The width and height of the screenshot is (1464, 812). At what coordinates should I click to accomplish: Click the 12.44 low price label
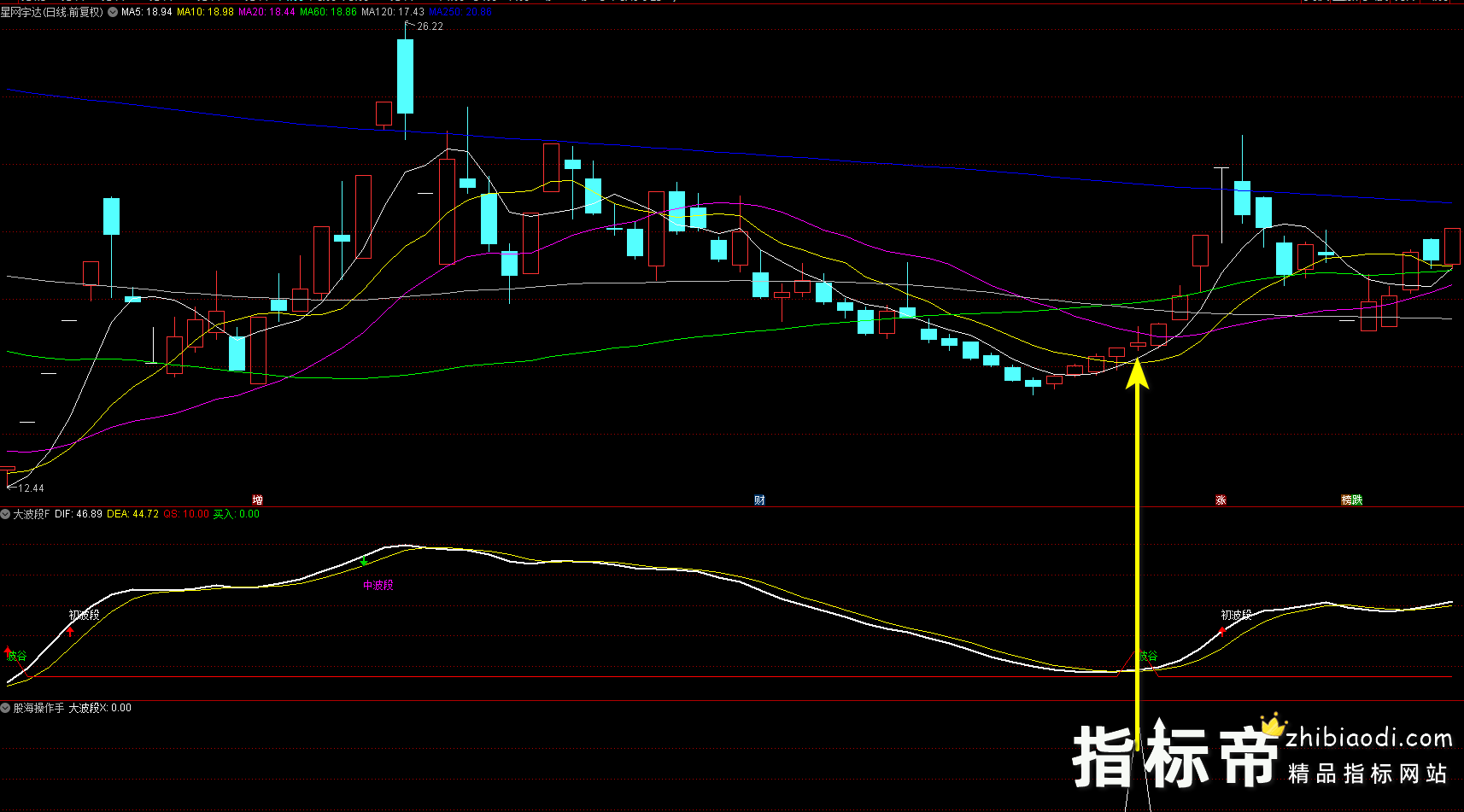[x=31, y=488]
